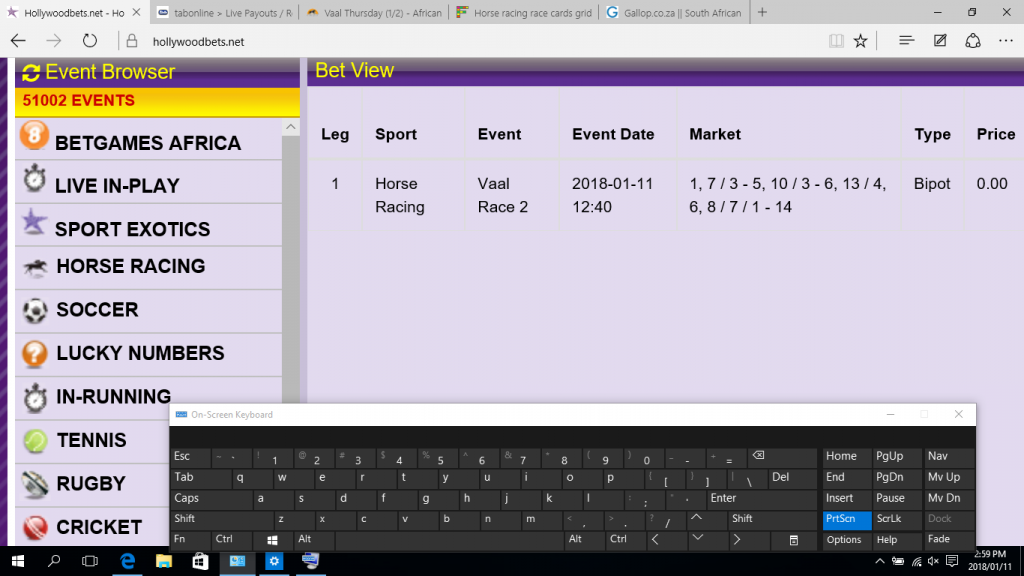Image resolution: width=1024 pixels, height=576 pixels.
Task: Click the Sport Exotics star icon
Action: 35,223
